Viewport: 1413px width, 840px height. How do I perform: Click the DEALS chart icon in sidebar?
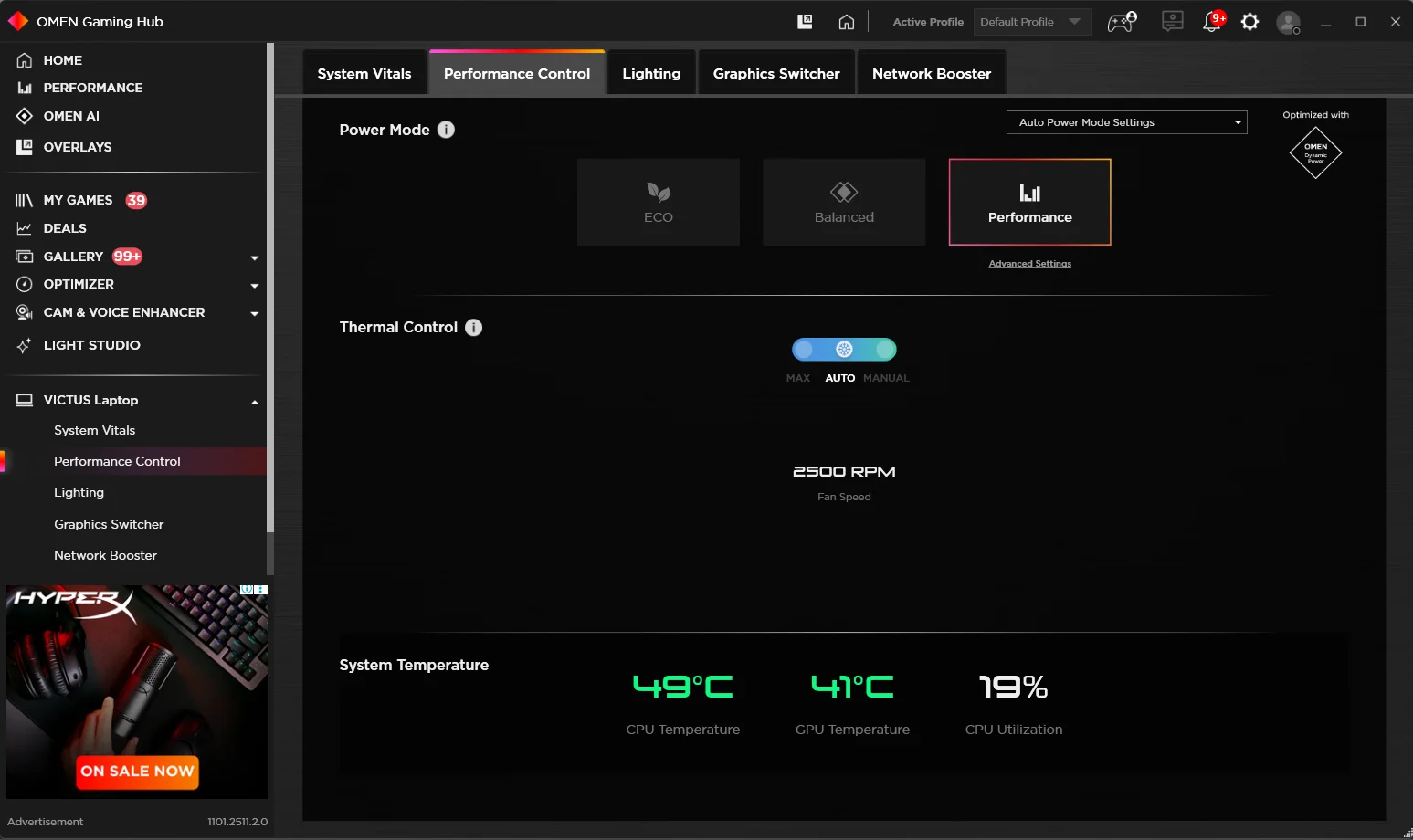25,228
